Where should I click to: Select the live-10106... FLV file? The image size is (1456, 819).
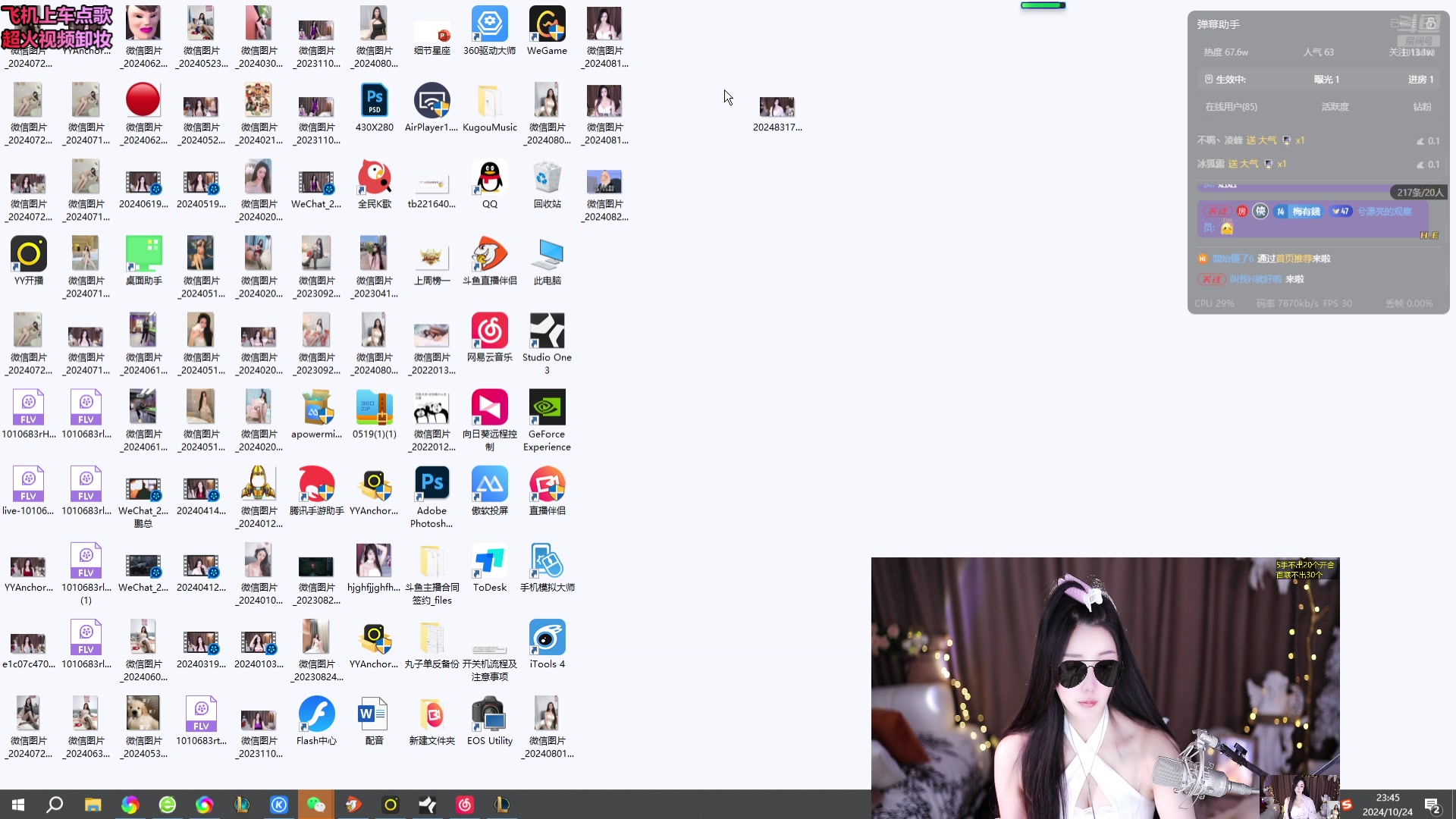coord(28,491)
